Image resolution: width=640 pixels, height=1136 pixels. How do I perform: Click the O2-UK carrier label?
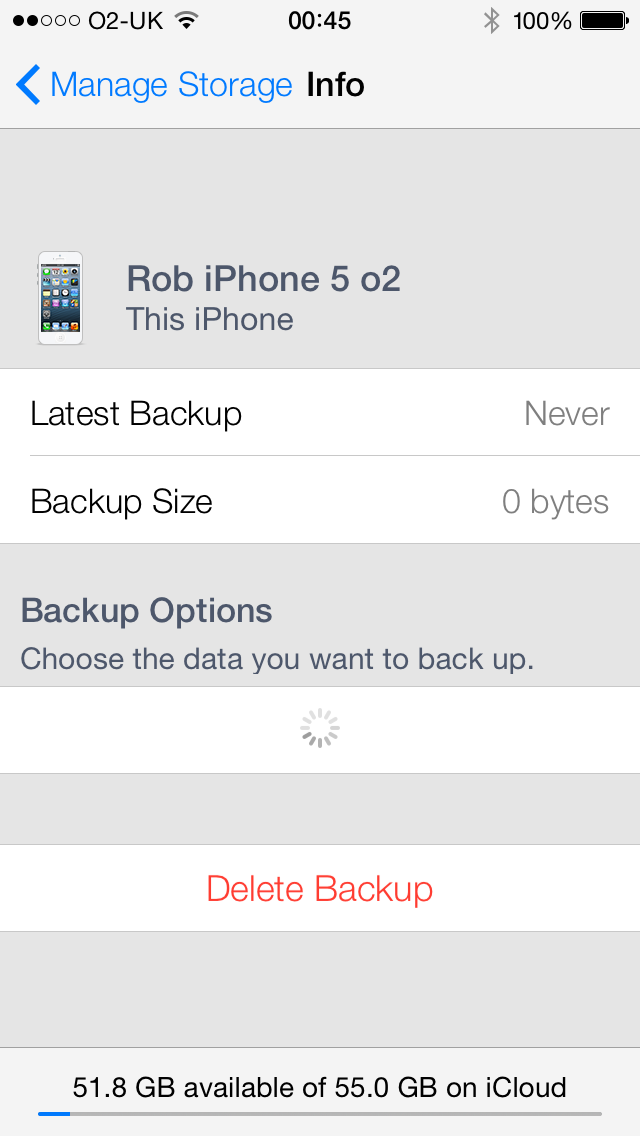pyautogui.click(x=124, y=21)
